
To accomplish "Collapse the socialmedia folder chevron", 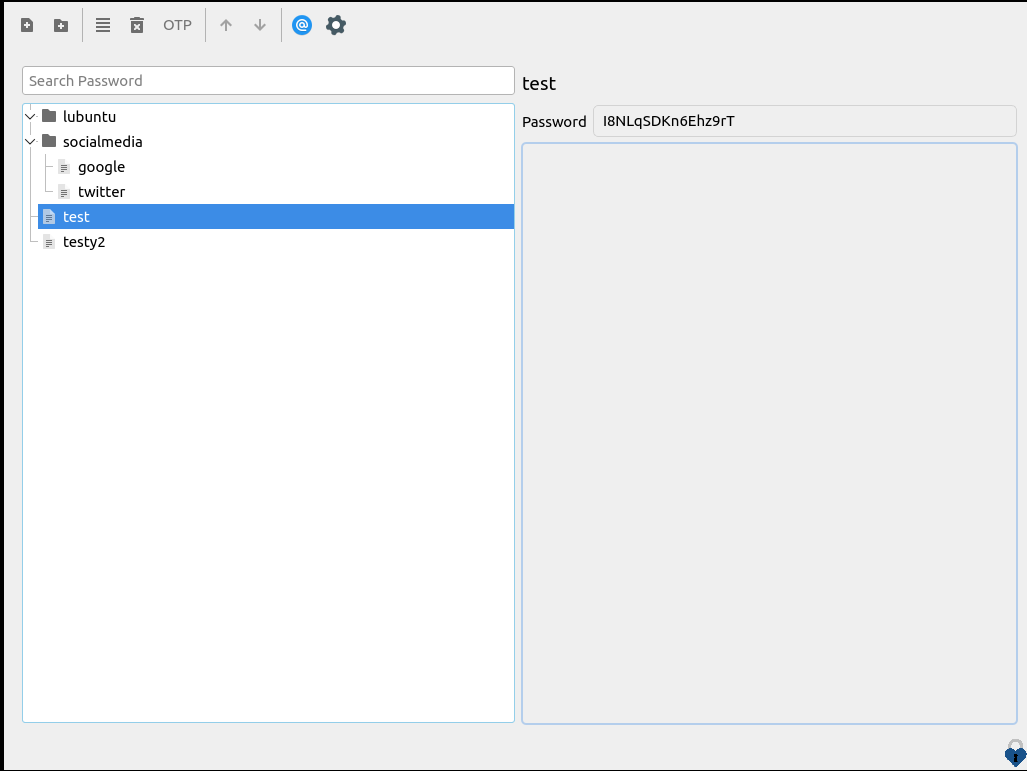I will point(30,142).
